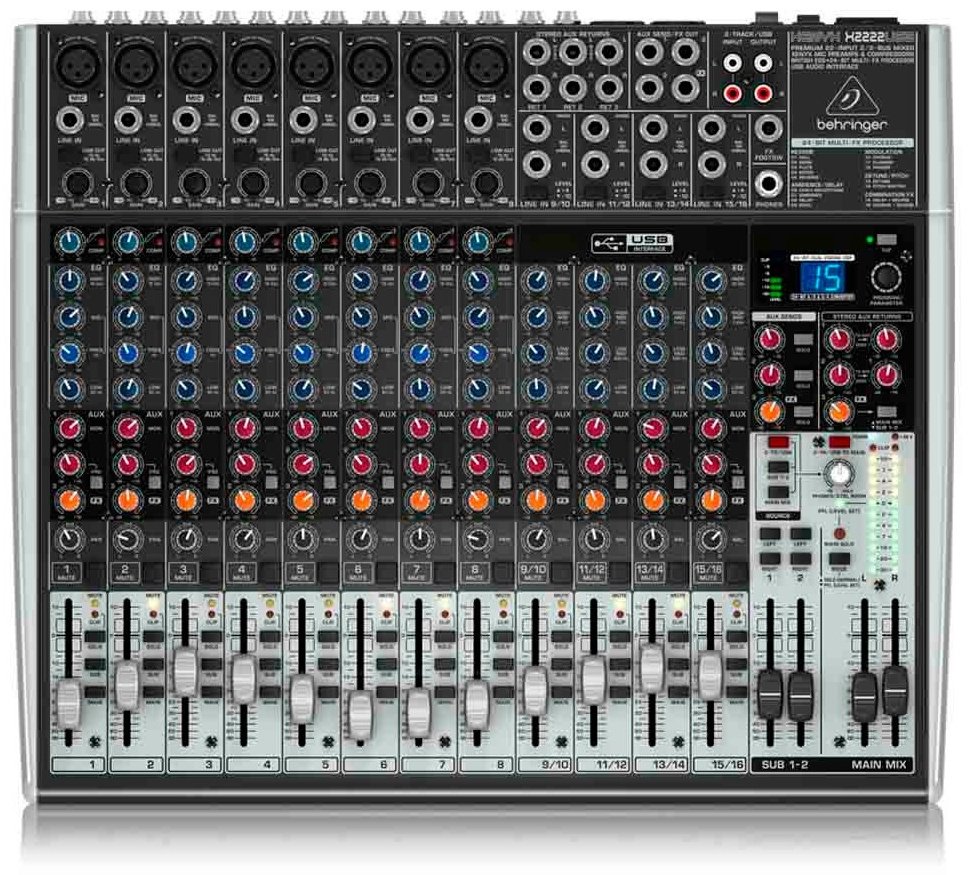The image size is (971, 875).
Task: Click channel 7 teal compressor knob
Action: tap(419, 240)
